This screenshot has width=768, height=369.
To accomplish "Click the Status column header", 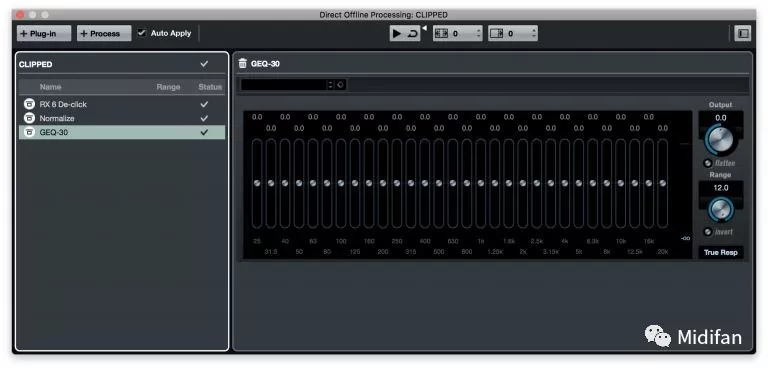I will click(x=210, y=87).
